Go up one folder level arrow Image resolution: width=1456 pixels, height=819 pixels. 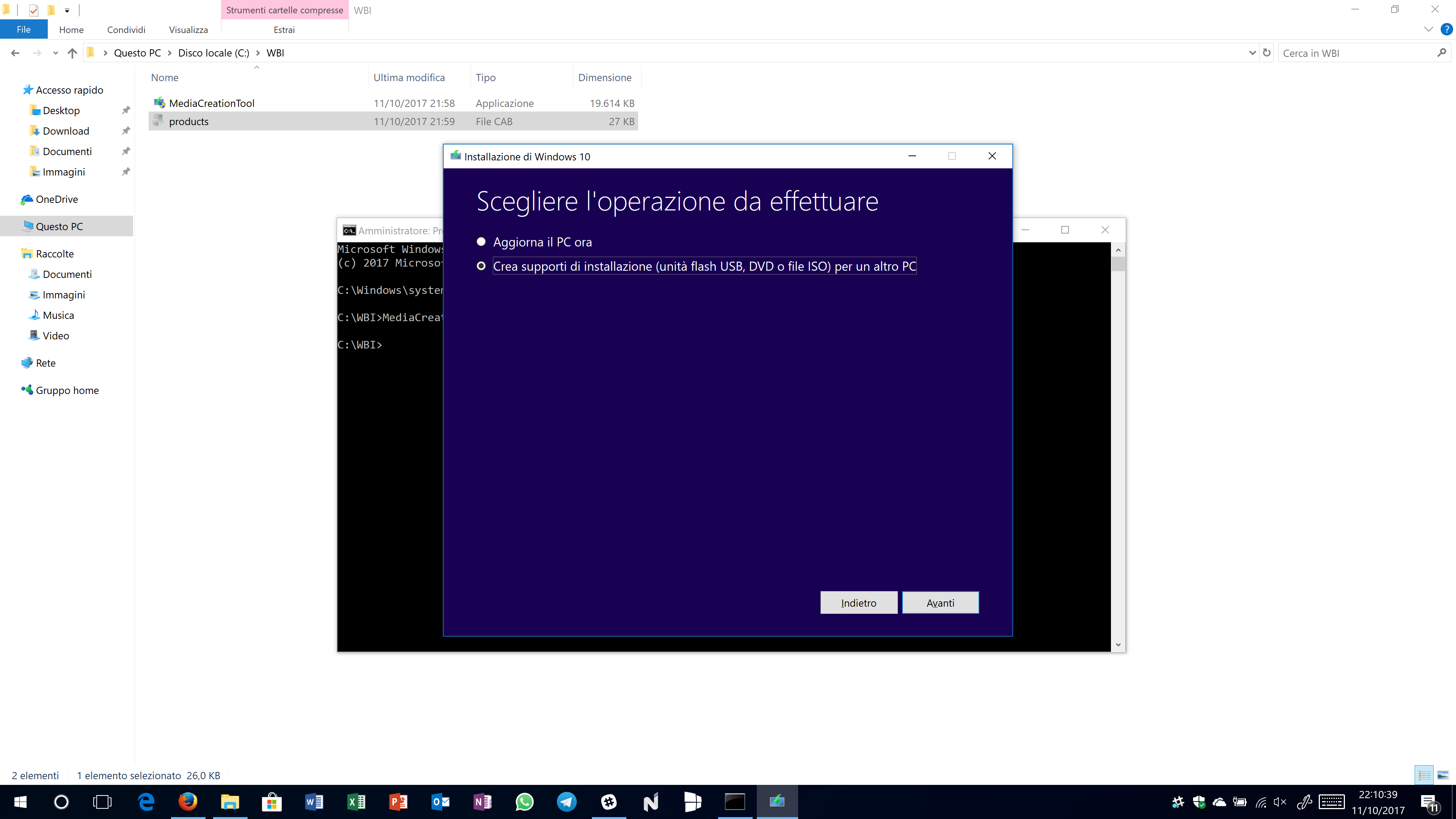pos(72,53)
